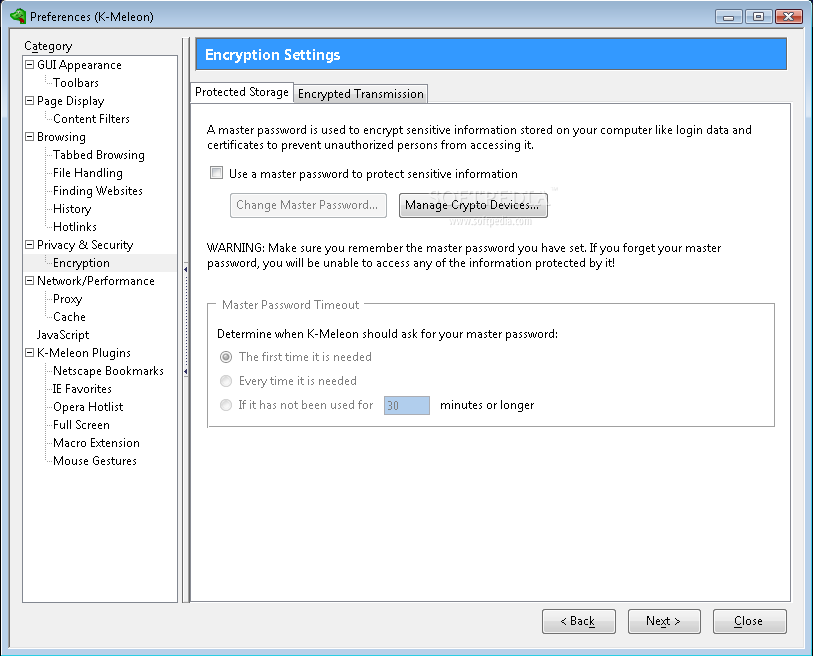Click Change Master Password button
813x656 pixels.
coord(308,205)
